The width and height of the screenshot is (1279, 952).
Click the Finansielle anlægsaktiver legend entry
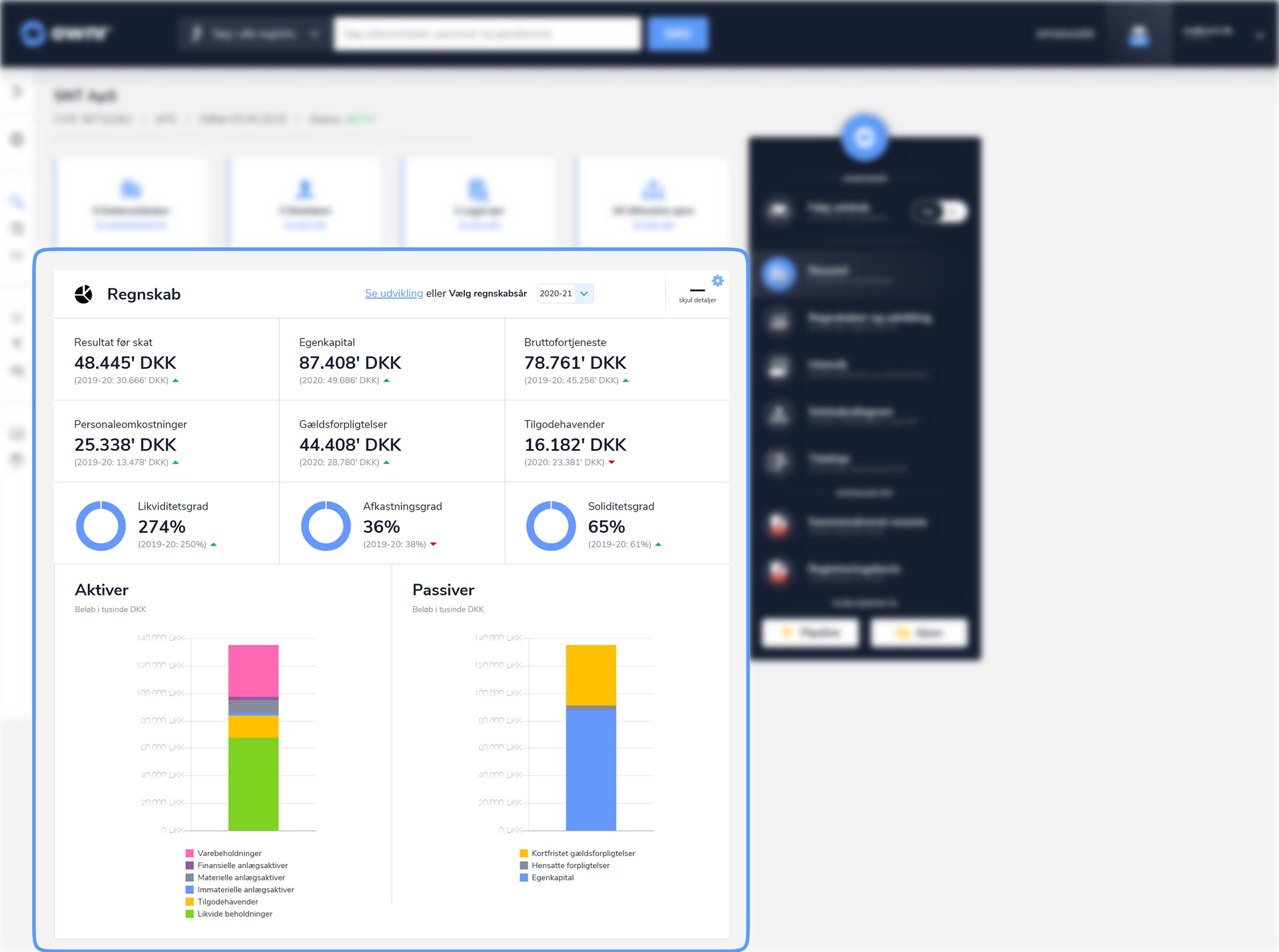point(236,865)
